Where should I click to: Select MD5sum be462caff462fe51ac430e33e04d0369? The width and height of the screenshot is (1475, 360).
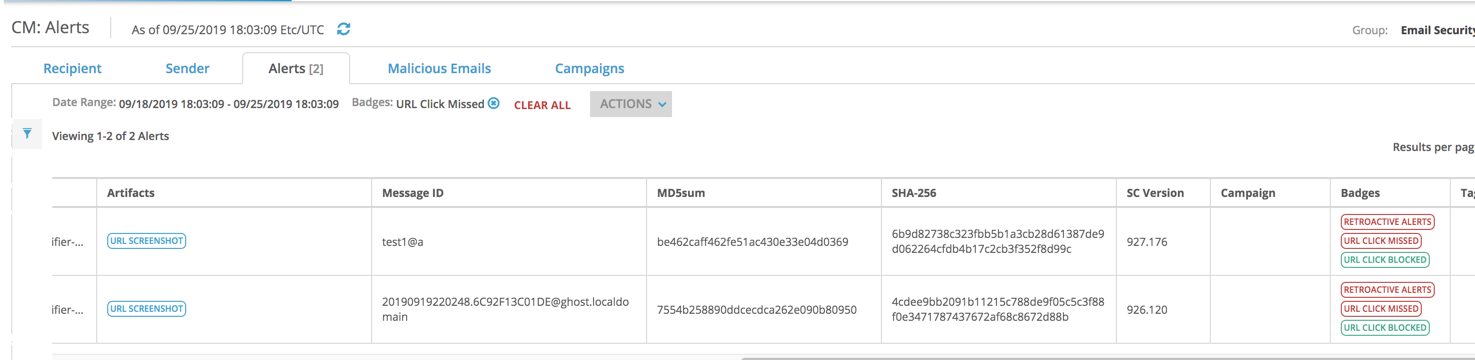coord(753,241)
